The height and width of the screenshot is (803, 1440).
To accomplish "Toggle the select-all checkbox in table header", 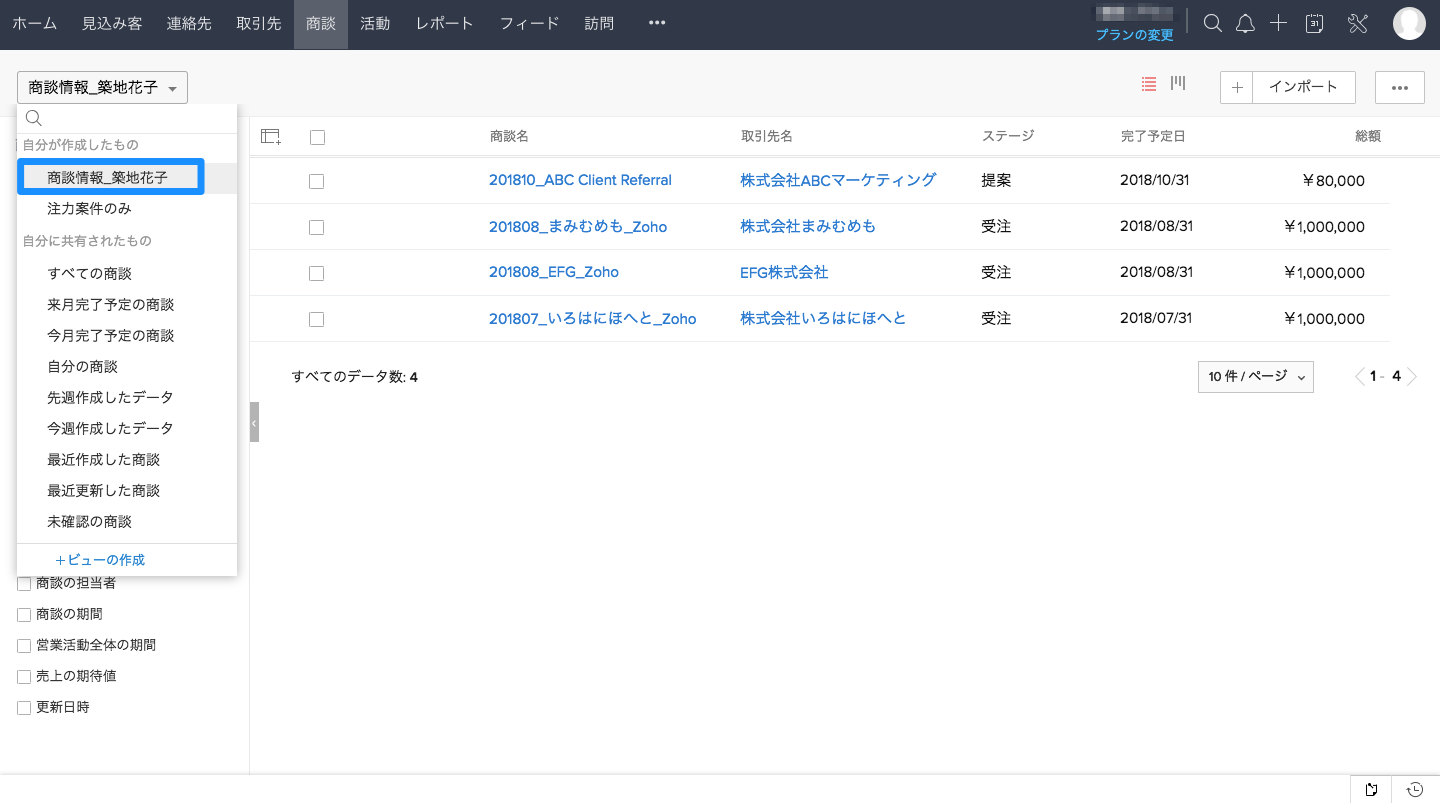I will [x=317, y=137].
